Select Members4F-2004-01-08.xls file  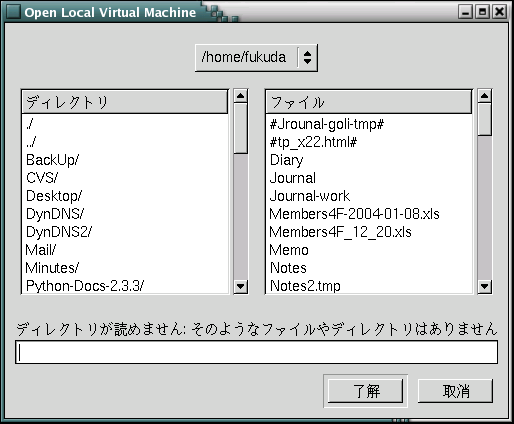click(x=354, y=214)
